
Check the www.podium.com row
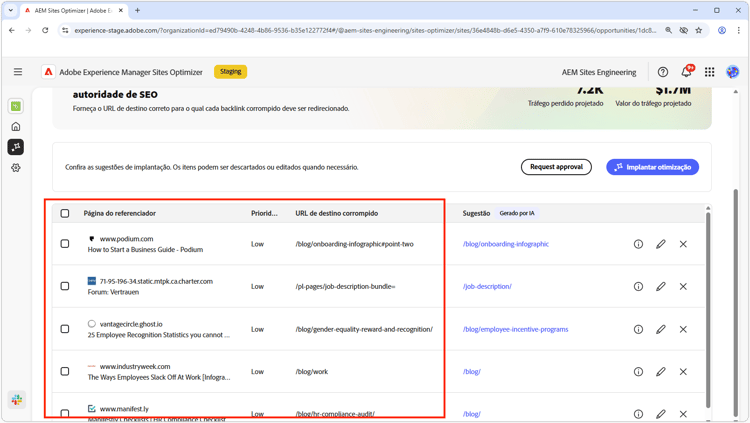click(x=65, y=244)
